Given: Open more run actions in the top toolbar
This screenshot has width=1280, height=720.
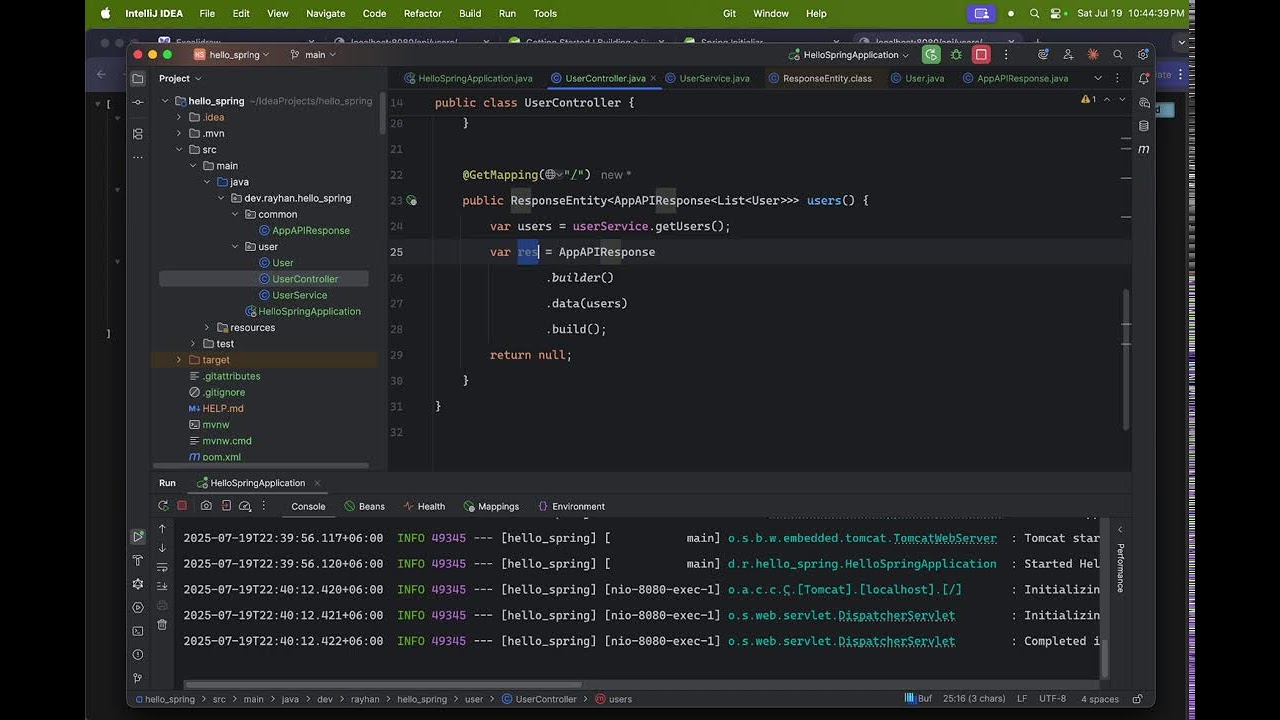Looking at the screenshot, I should [1007, 55].
